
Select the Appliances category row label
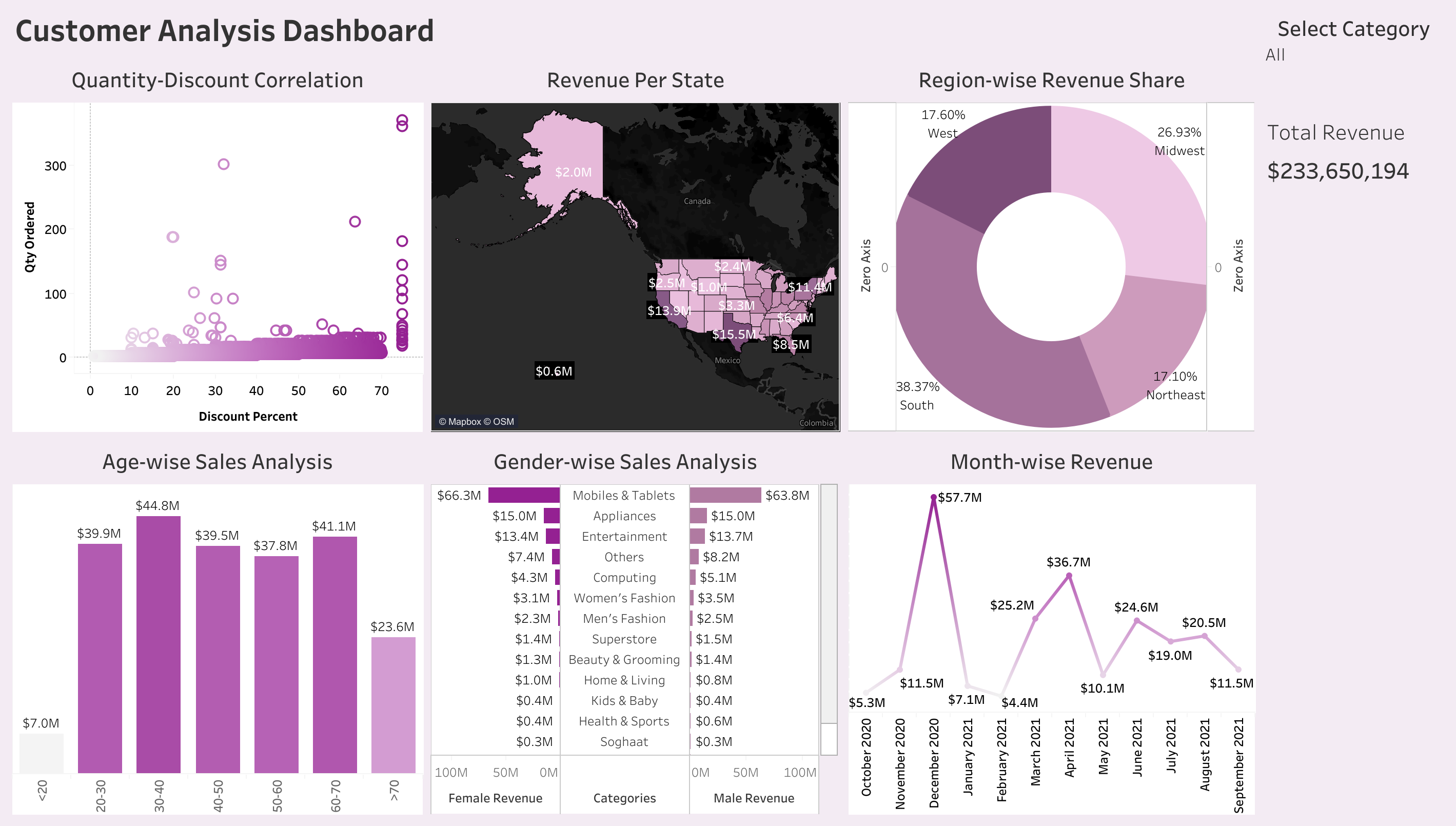(624, 516)
